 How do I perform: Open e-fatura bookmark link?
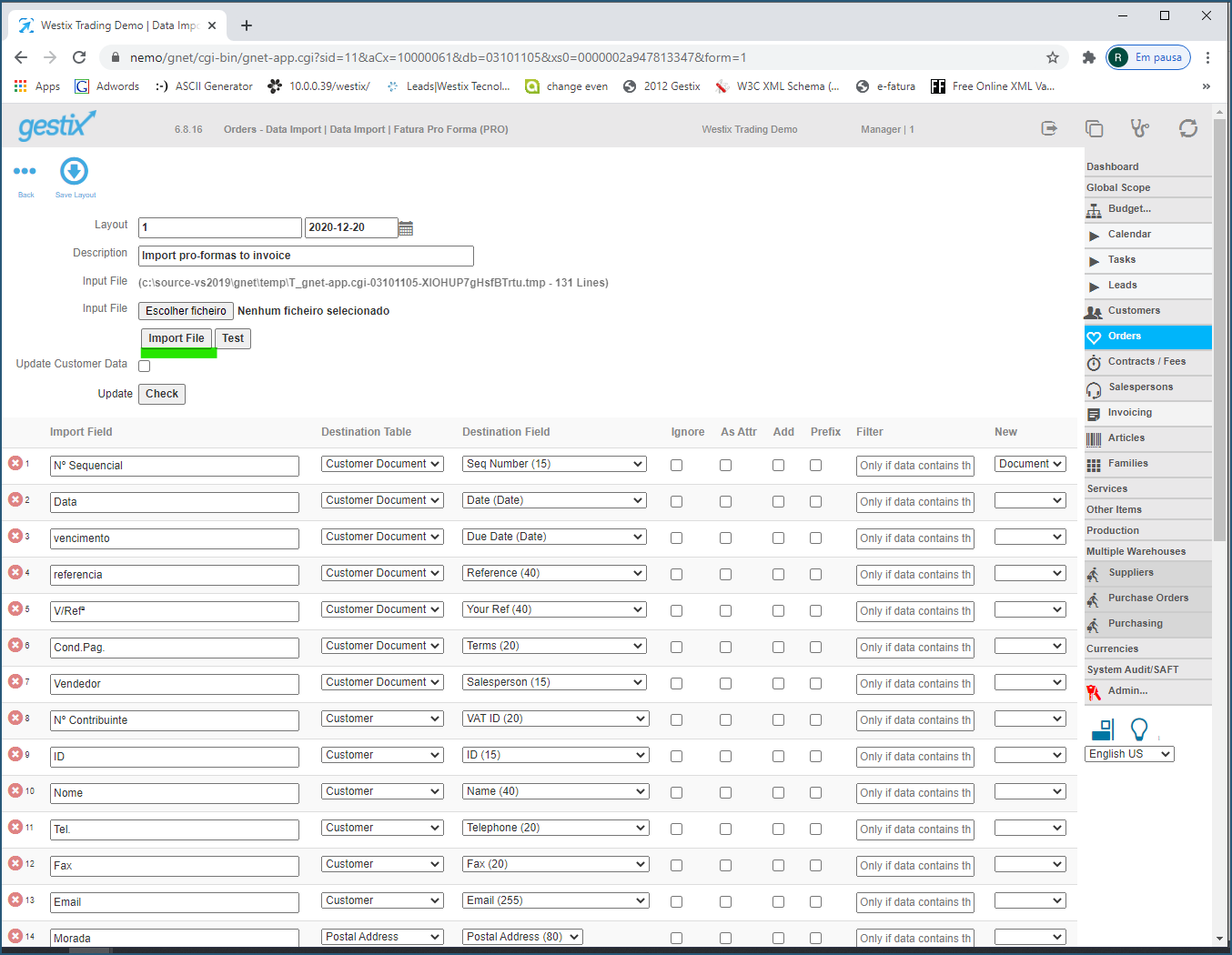pyautogui.click(x=885, y=86)
